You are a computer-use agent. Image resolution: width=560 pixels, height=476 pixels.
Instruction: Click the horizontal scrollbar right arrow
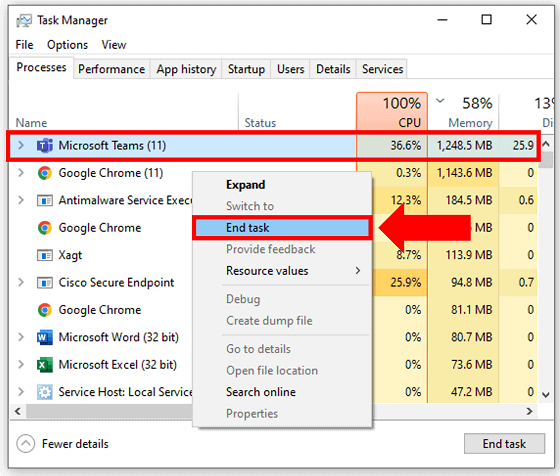click(x=530, y=411)
